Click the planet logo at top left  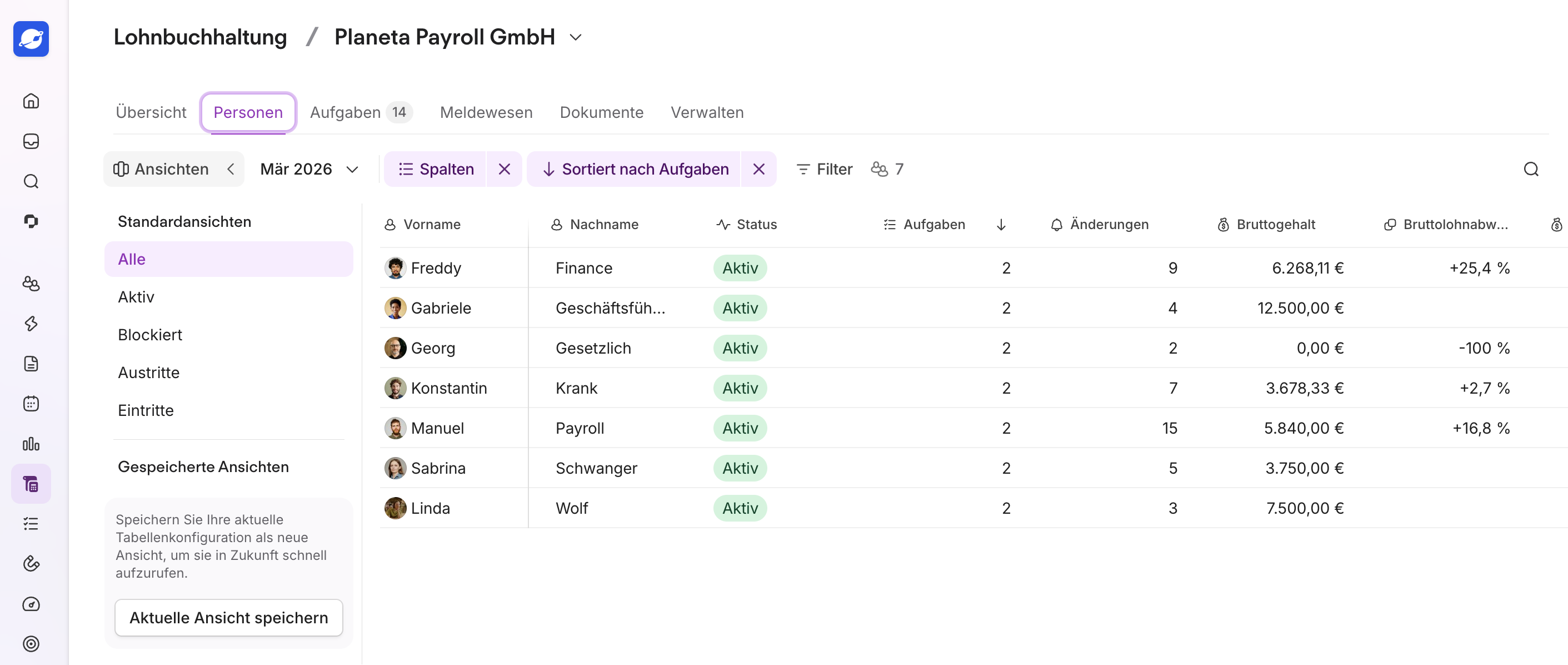point(31,39)
